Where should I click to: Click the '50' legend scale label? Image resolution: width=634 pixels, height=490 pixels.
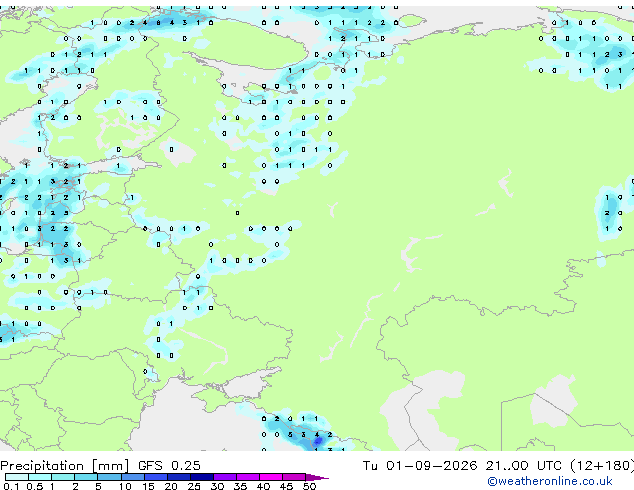[310, 486]
